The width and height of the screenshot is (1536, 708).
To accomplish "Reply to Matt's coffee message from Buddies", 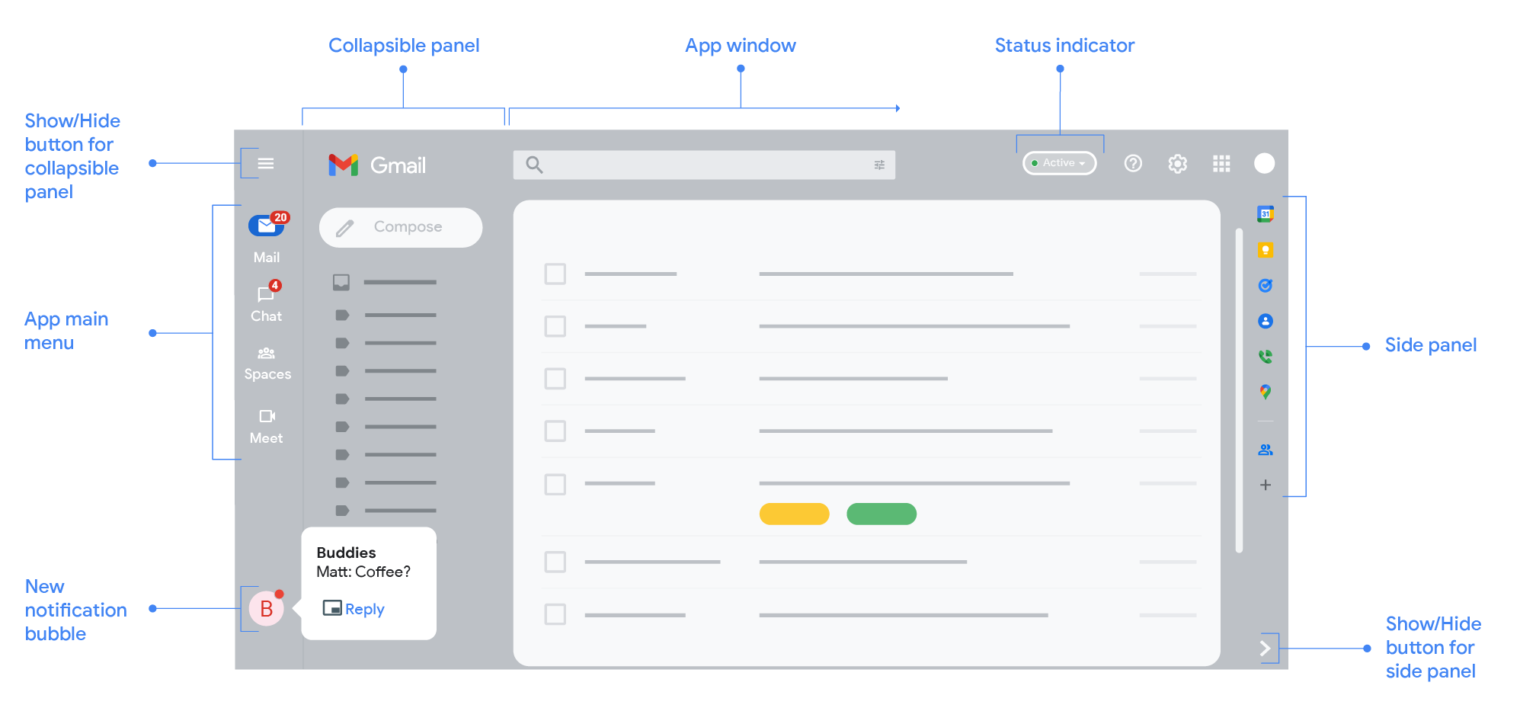I will point(354,608).
